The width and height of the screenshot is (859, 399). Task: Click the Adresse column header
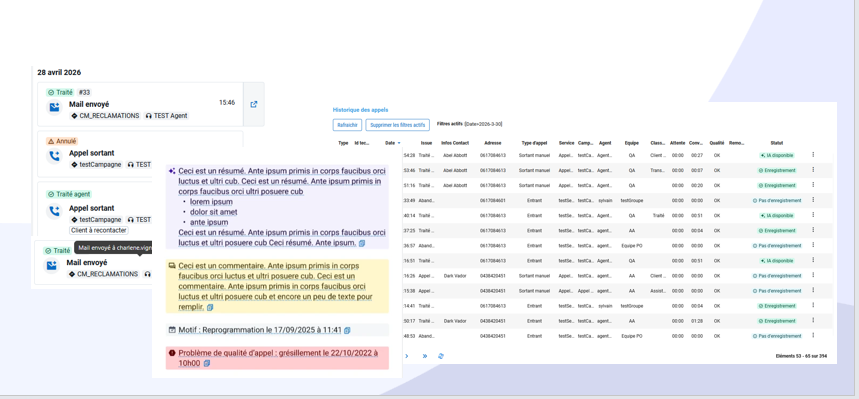(493, 143)
